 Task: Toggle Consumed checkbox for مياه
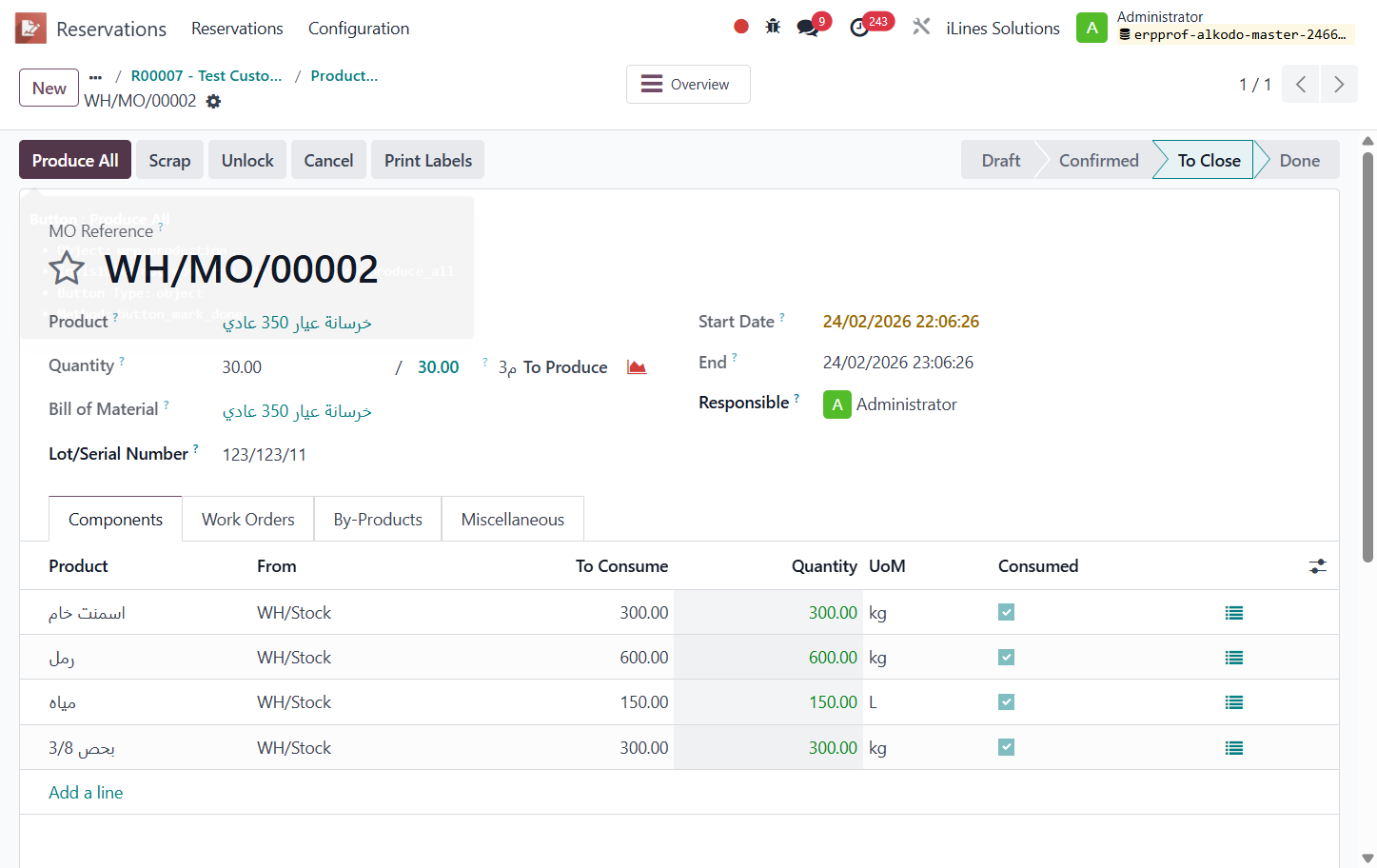click(1006, 701)
